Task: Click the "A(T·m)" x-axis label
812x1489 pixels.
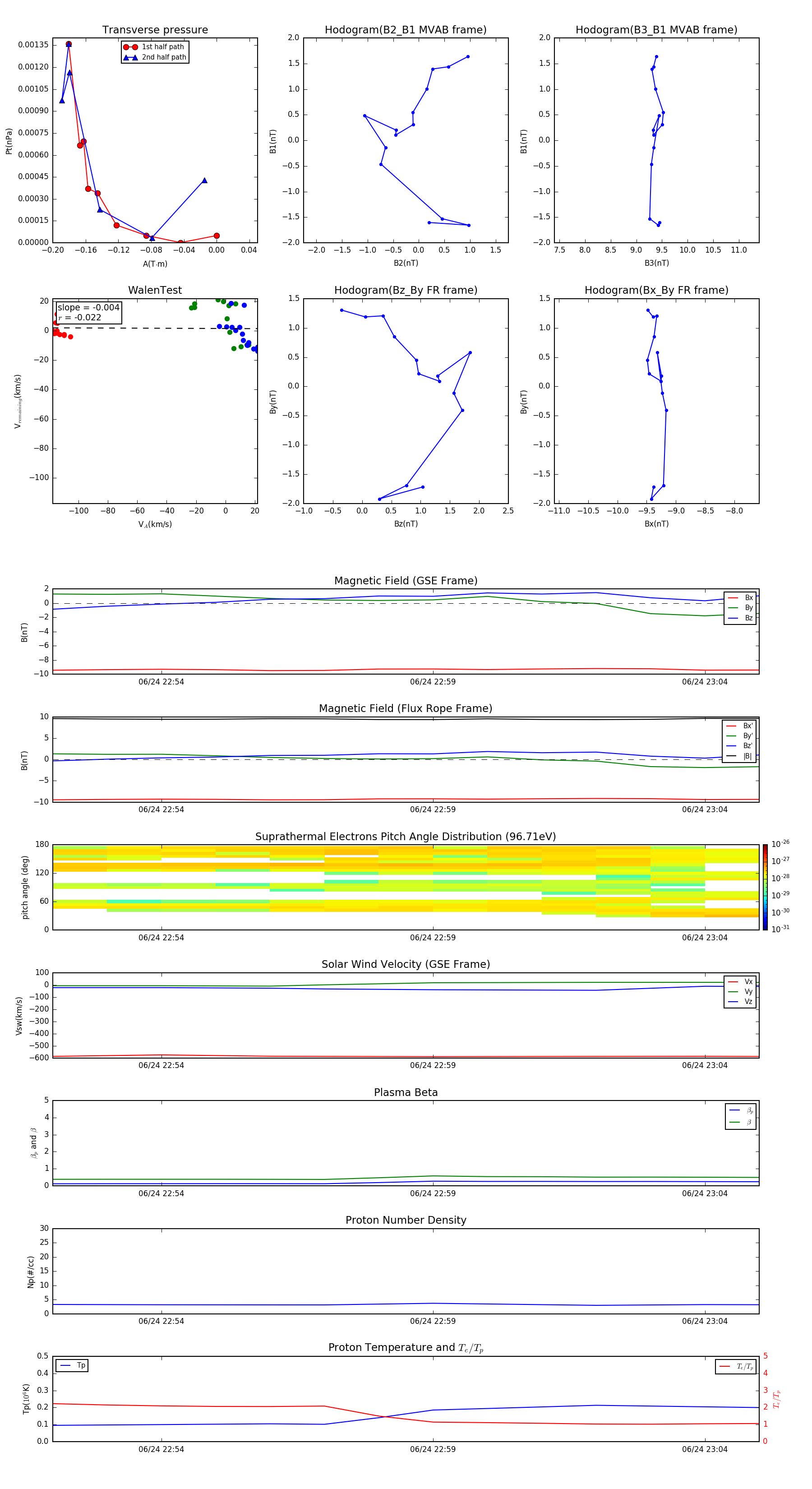Action: pyautogui.click(x=155, y=264)
